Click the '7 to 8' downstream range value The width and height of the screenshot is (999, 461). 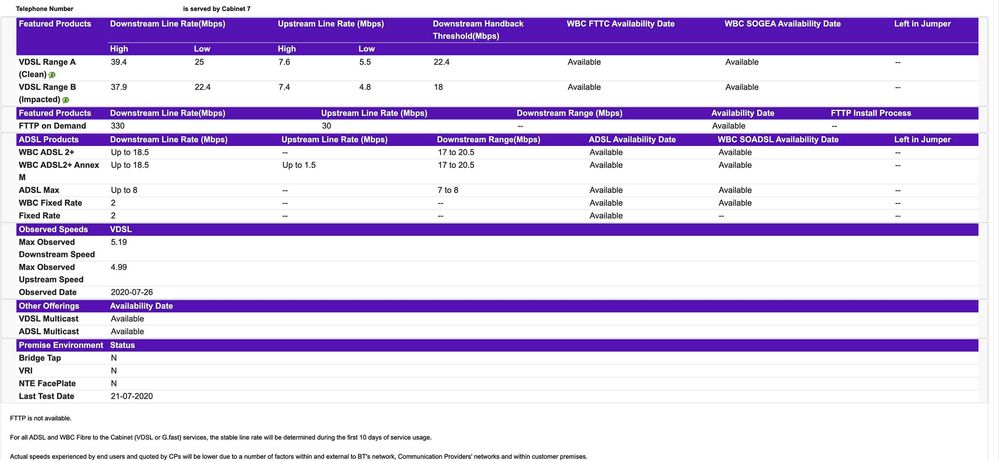pos(448,190)
